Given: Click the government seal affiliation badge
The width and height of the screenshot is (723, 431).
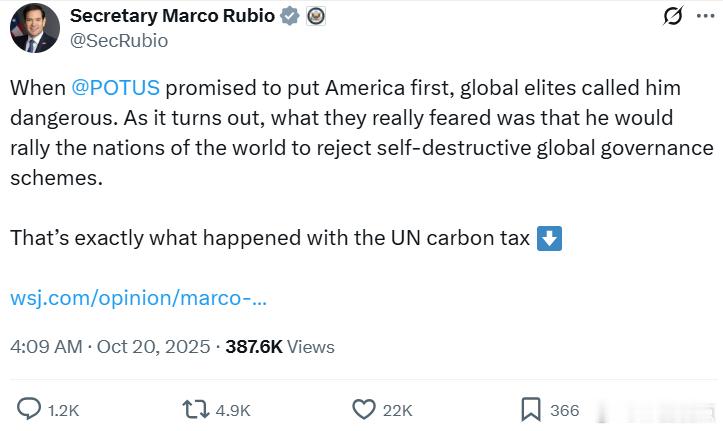Looking at the screenshot, I should (x=315, y=16).
